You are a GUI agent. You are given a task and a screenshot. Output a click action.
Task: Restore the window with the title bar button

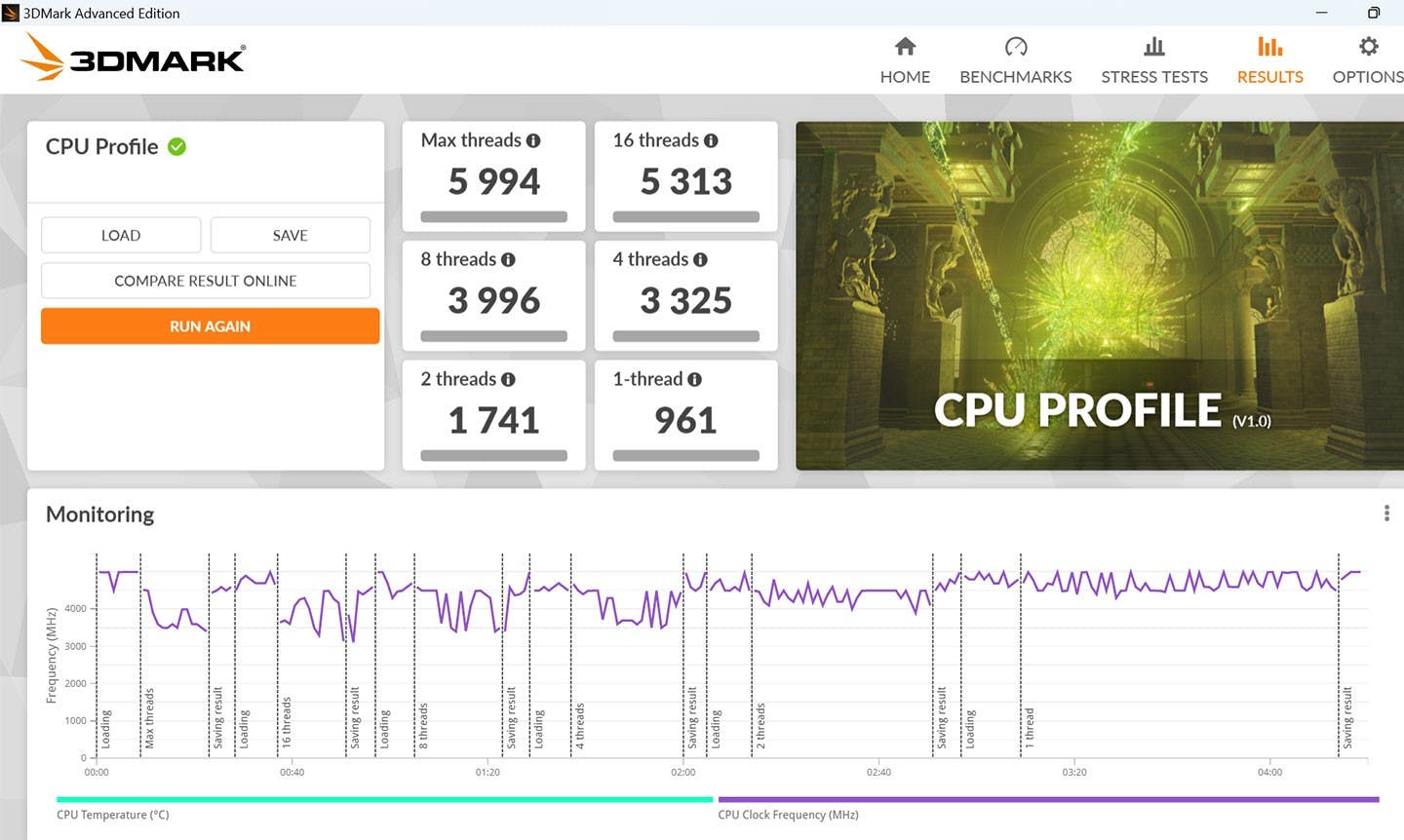point(1373,13)
